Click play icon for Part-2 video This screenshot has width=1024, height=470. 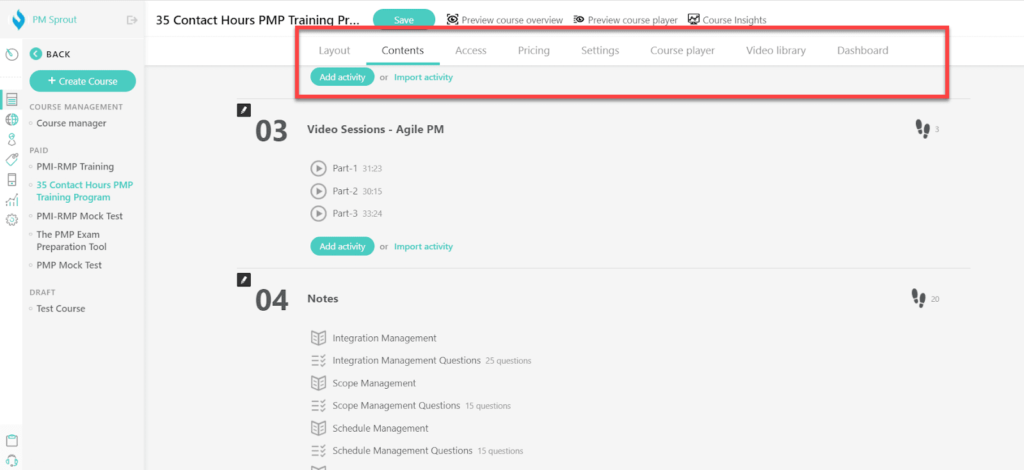click(x=318, y=191)
